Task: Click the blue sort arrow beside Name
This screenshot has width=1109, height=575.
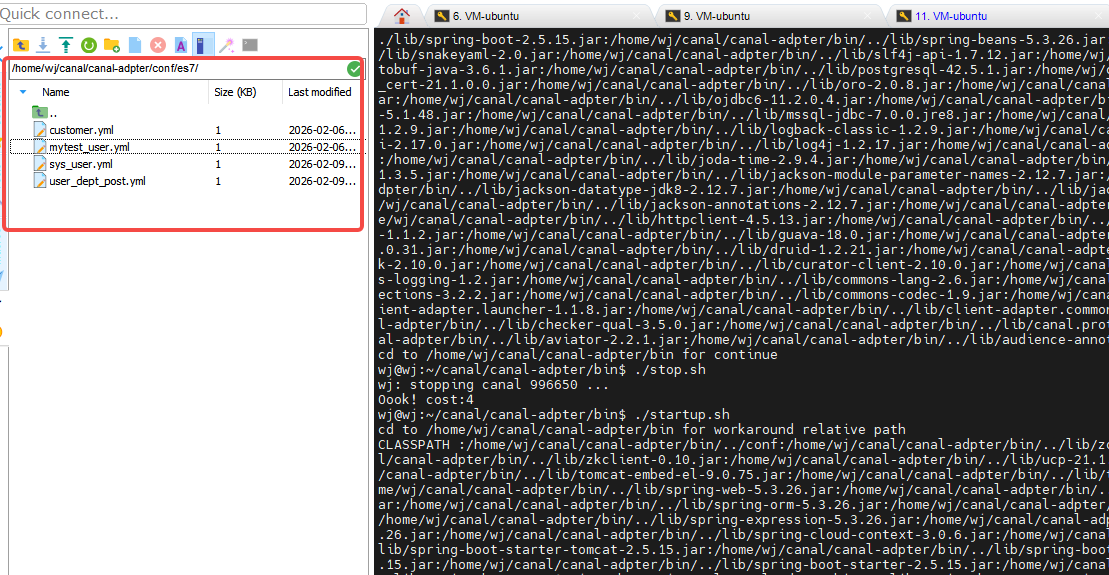Action: pyautogui.click(x=23, y=92)
